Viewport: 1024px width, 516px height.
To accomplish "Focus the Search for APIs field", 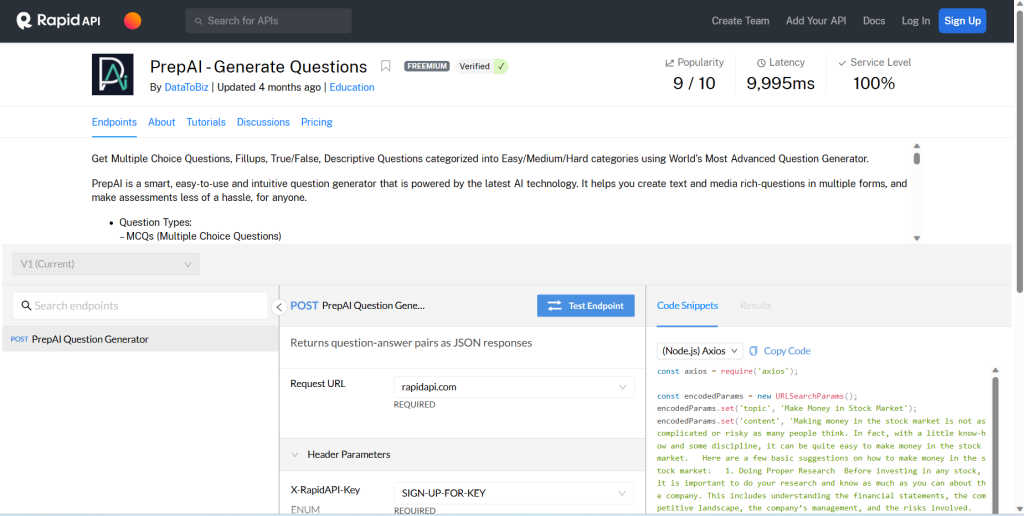I will tap(268, 21).
